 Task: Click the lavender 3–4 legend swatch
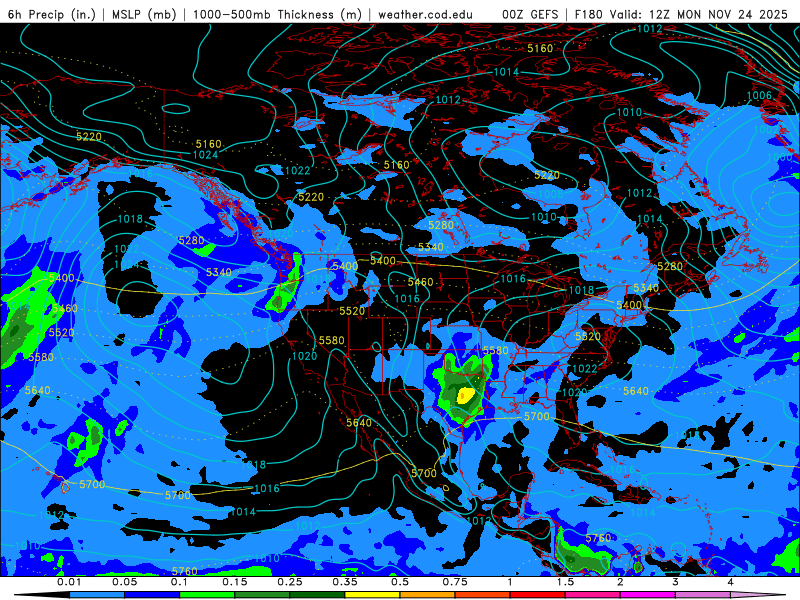pyautogui.click(x=703, y=595)
